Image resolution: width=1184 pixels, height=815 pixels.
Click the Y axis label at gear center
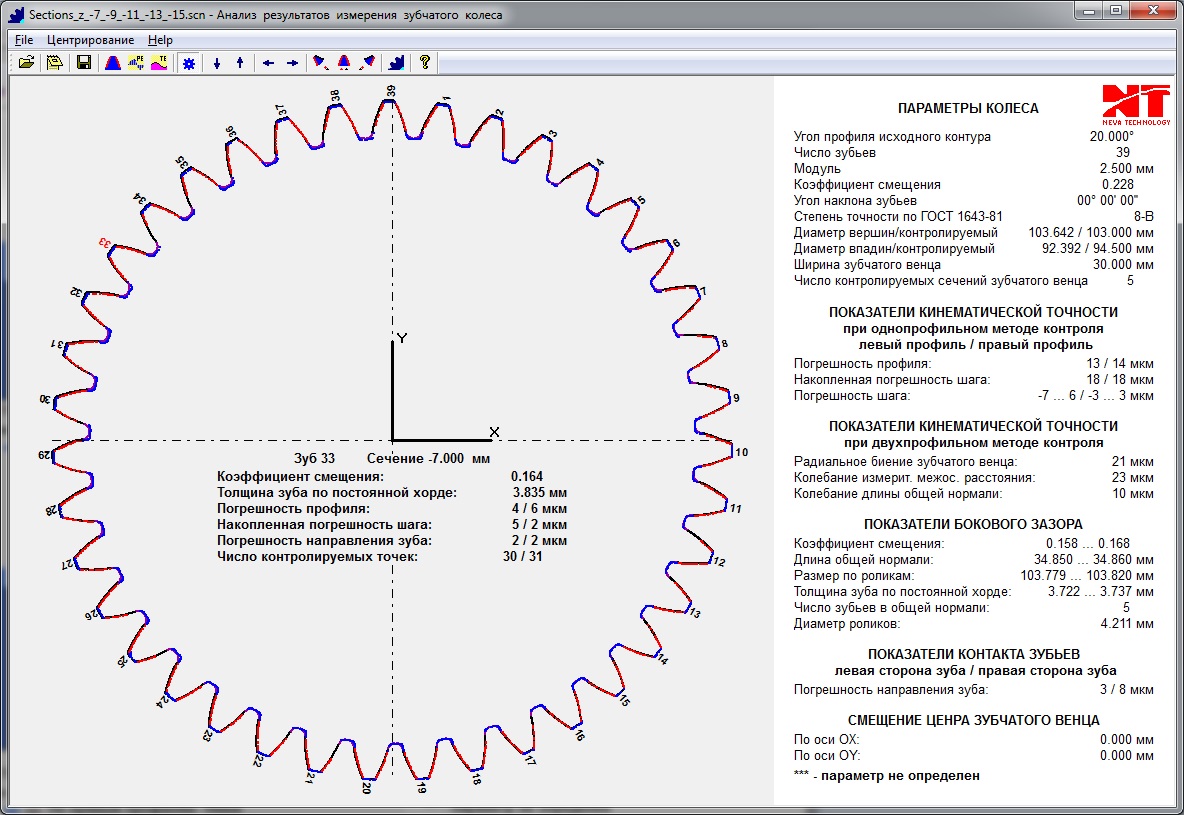pyautogui.click(x=402, y=338)
